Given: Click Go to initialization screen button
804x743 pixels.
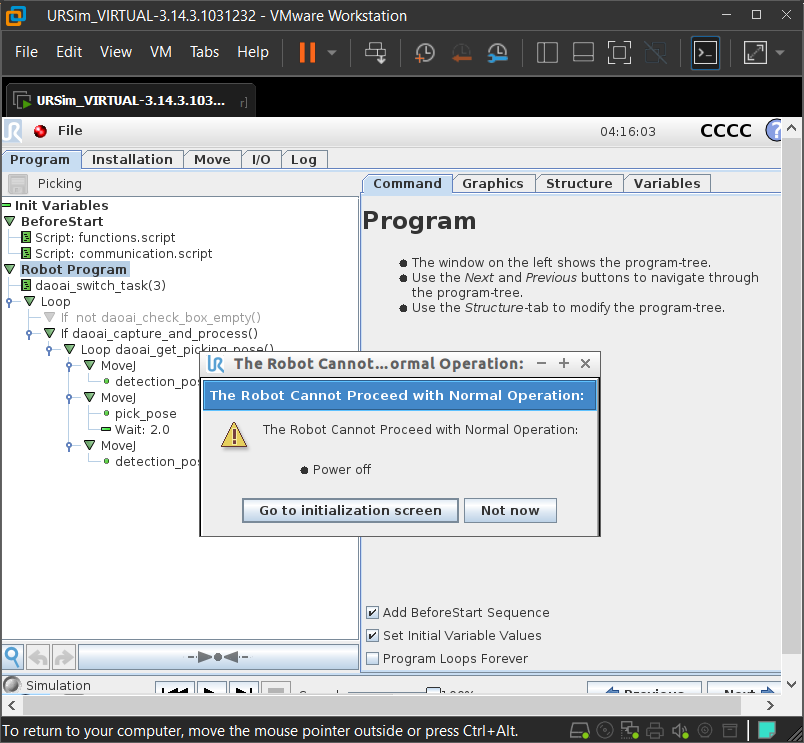Looking at the screenshot, I should [x=350, y=511].
